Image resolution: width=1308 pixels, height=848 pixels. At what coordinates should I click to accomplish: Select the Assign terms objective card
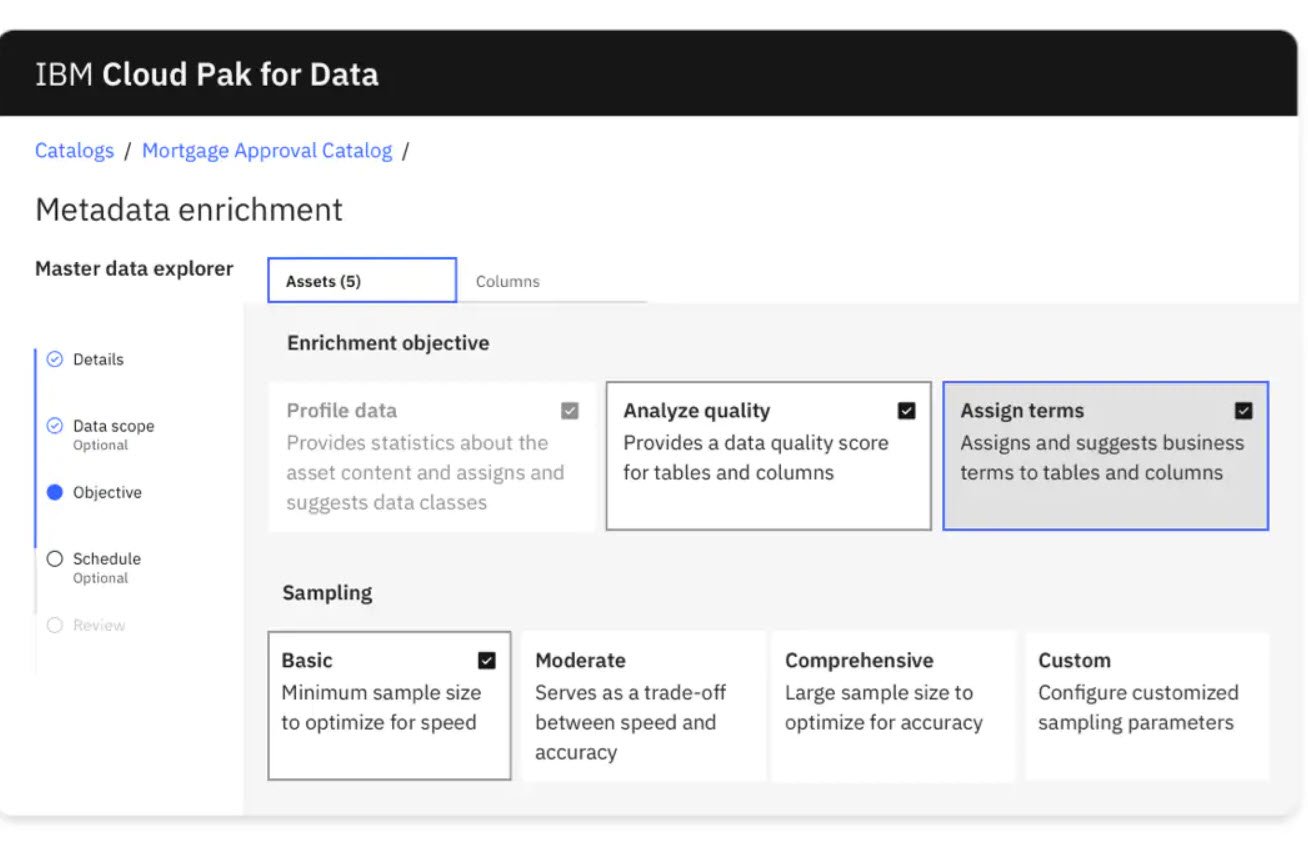click(x=1106, y=456)
